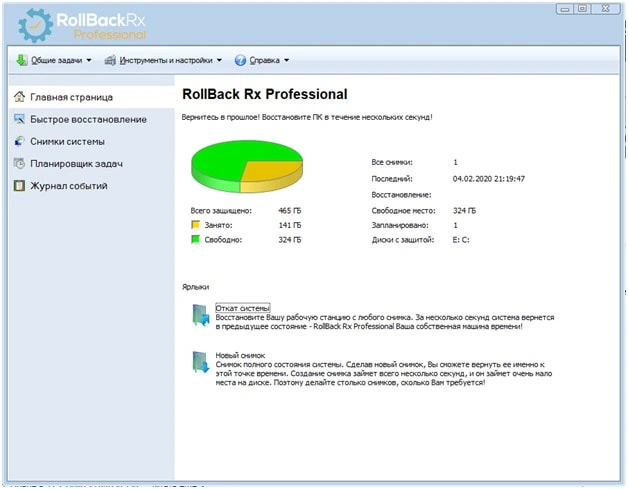Click the Home page house icon
The width and height of the screenshot is (628, 489).
pyautogui.click(x=19, y=97)
